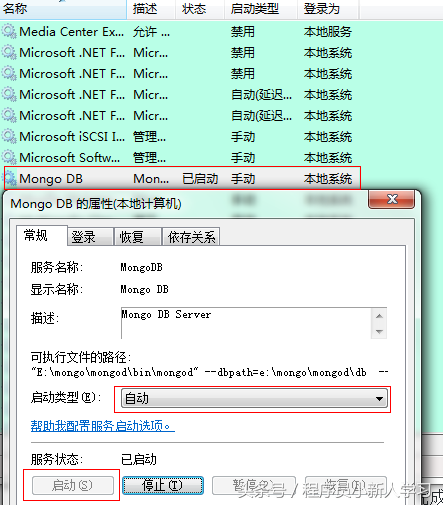Image resolution: width=443 pixels, height=505 pixels.
Task: Click the 已启动 status of Mongo DB row
Action: (200, 179)
